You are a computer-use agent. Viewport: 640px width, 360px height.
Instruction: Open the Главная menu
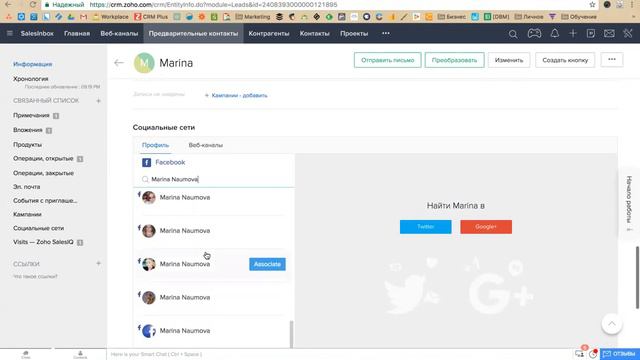point(77,33)
